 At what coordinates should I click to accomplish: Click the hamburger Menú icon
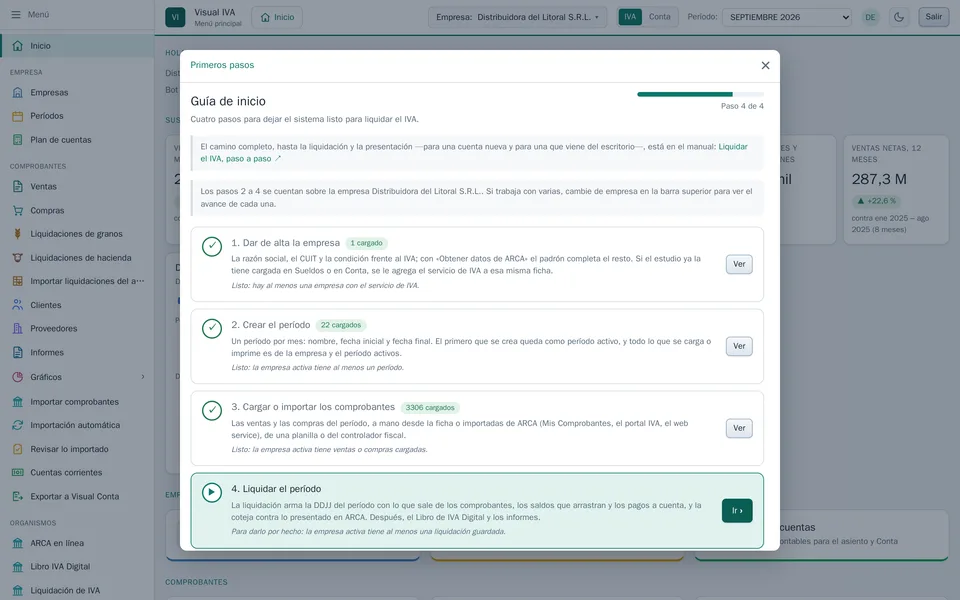tap(16, 14)
